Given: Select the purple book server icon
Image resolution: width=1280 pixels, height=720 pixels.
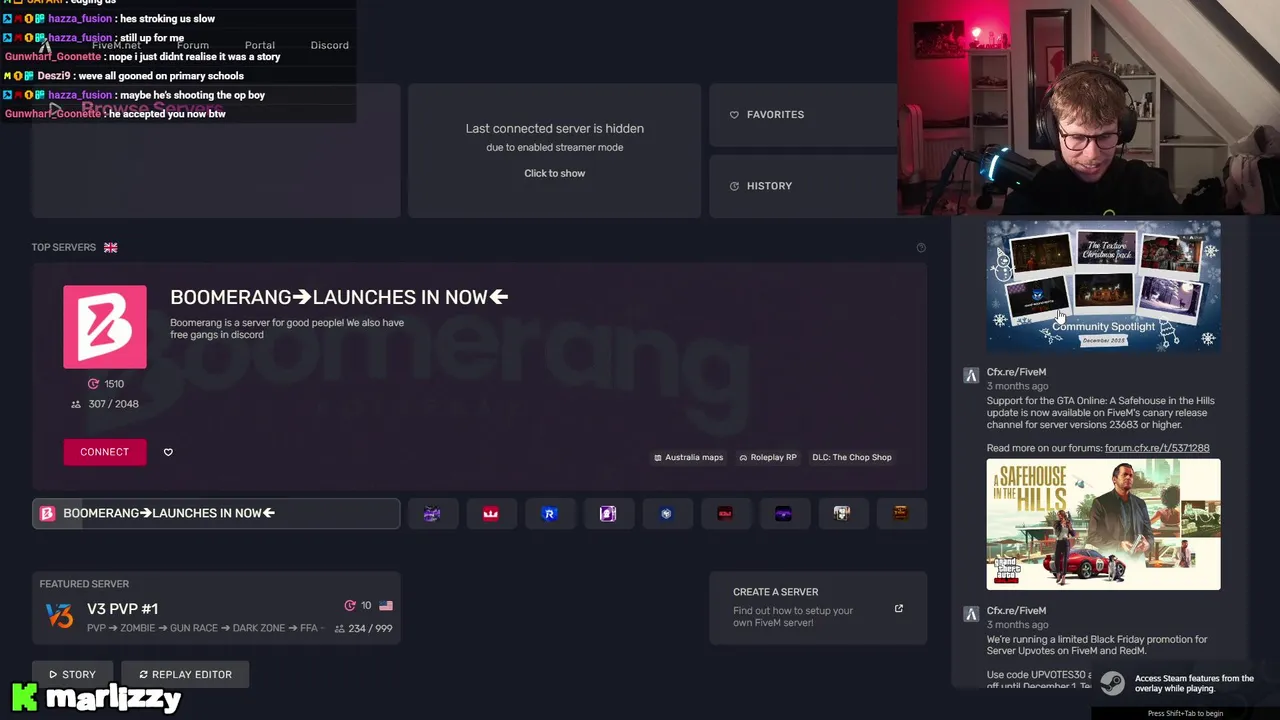Looking at the screenshot, I should (x=608, y=514).
